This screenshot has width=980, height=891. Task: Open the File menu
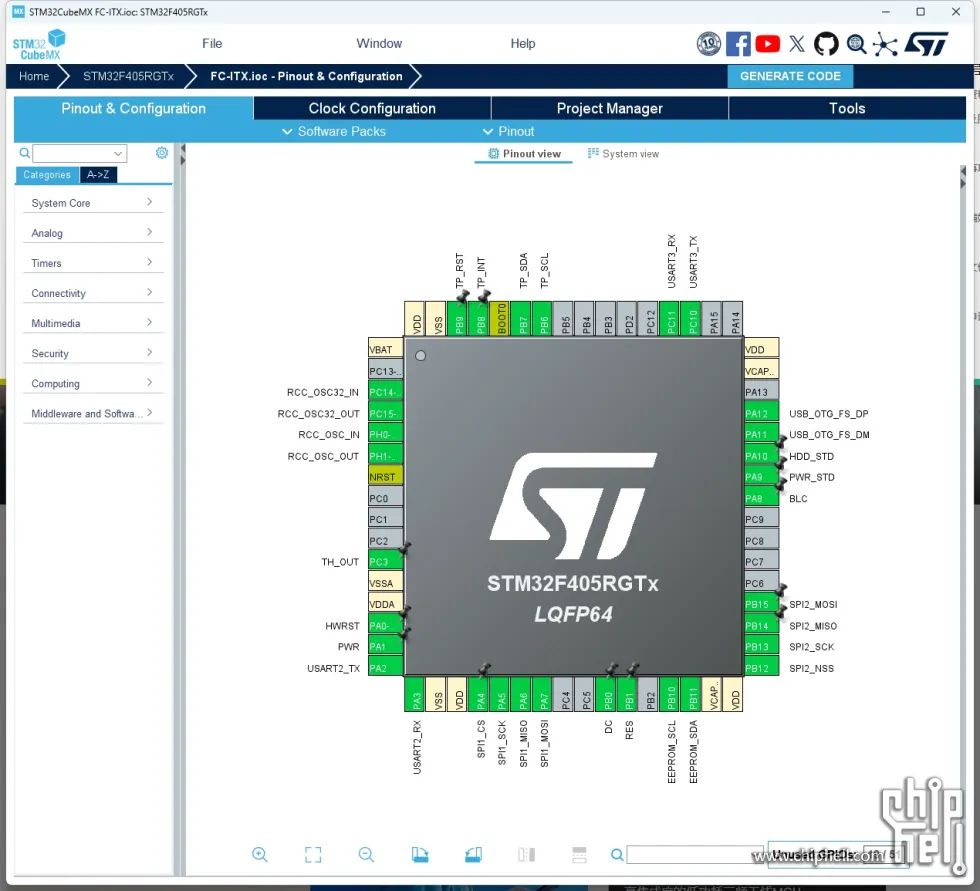(212, 43)
